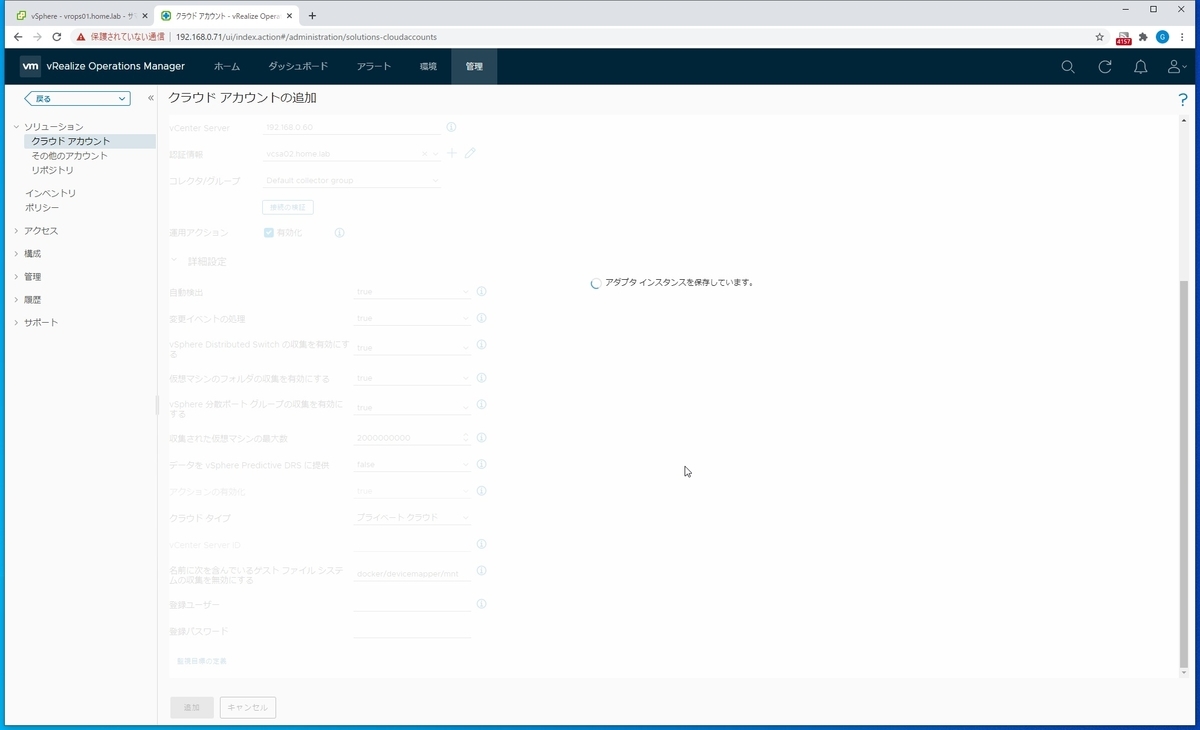Select その他のアカウント in the sidebar
The width and height of the screenshot is (1200, 730).
pyautogui.click(x=70, y=156)
